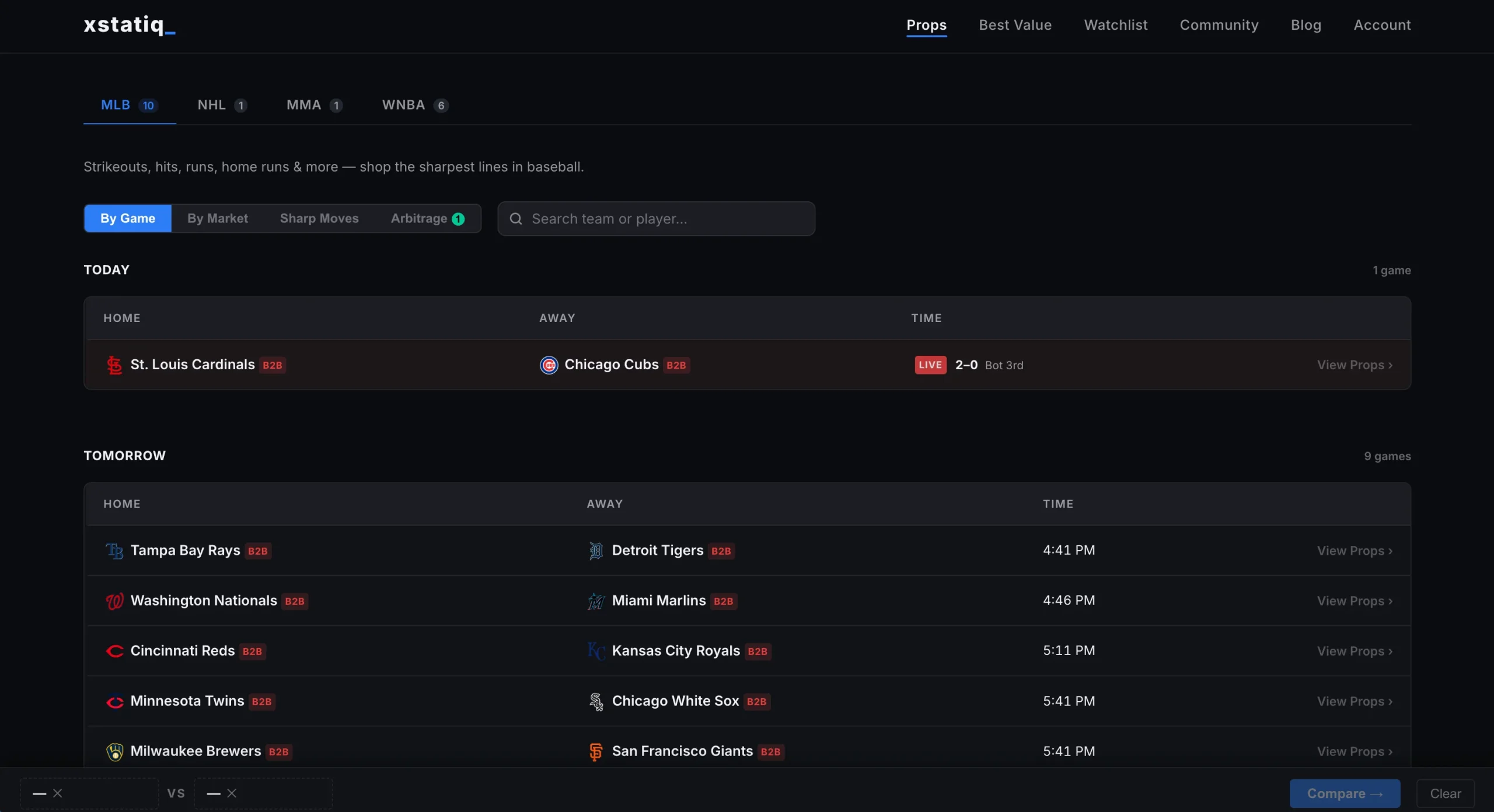
Task: Select the MMA league tab
Action: (x=315, y=105)
